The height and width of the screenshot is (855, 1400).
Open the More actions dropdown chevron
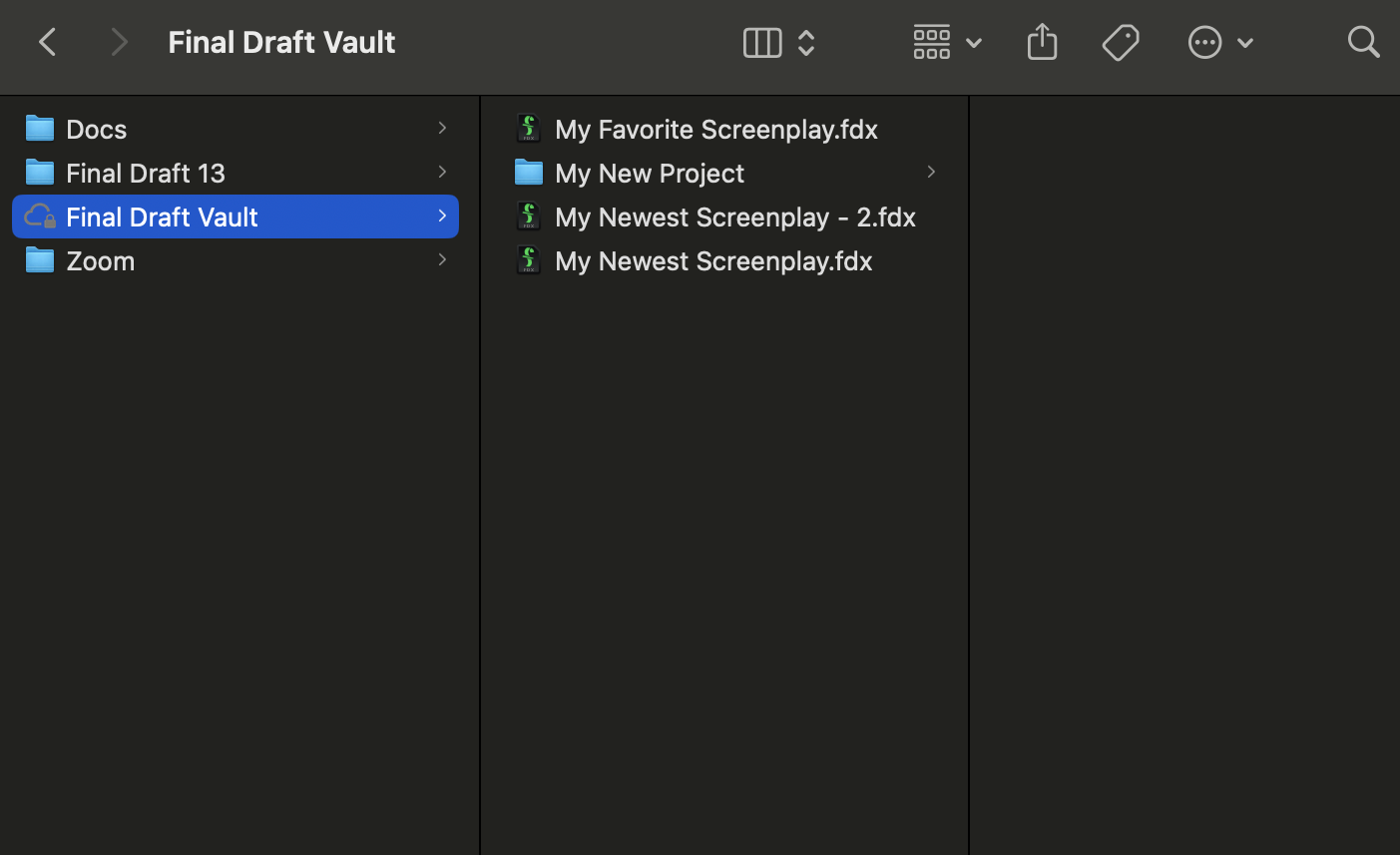[x=1245, y=43]
